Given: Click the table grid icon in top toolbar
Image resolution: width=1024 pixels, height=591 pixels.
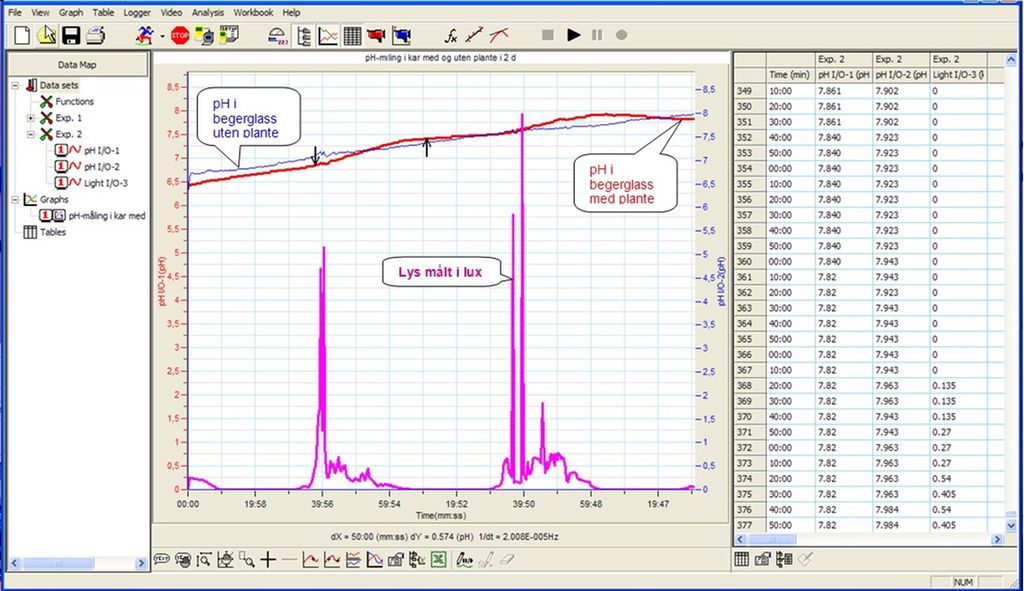Looking at the screenshot, I should pos(352,35).
